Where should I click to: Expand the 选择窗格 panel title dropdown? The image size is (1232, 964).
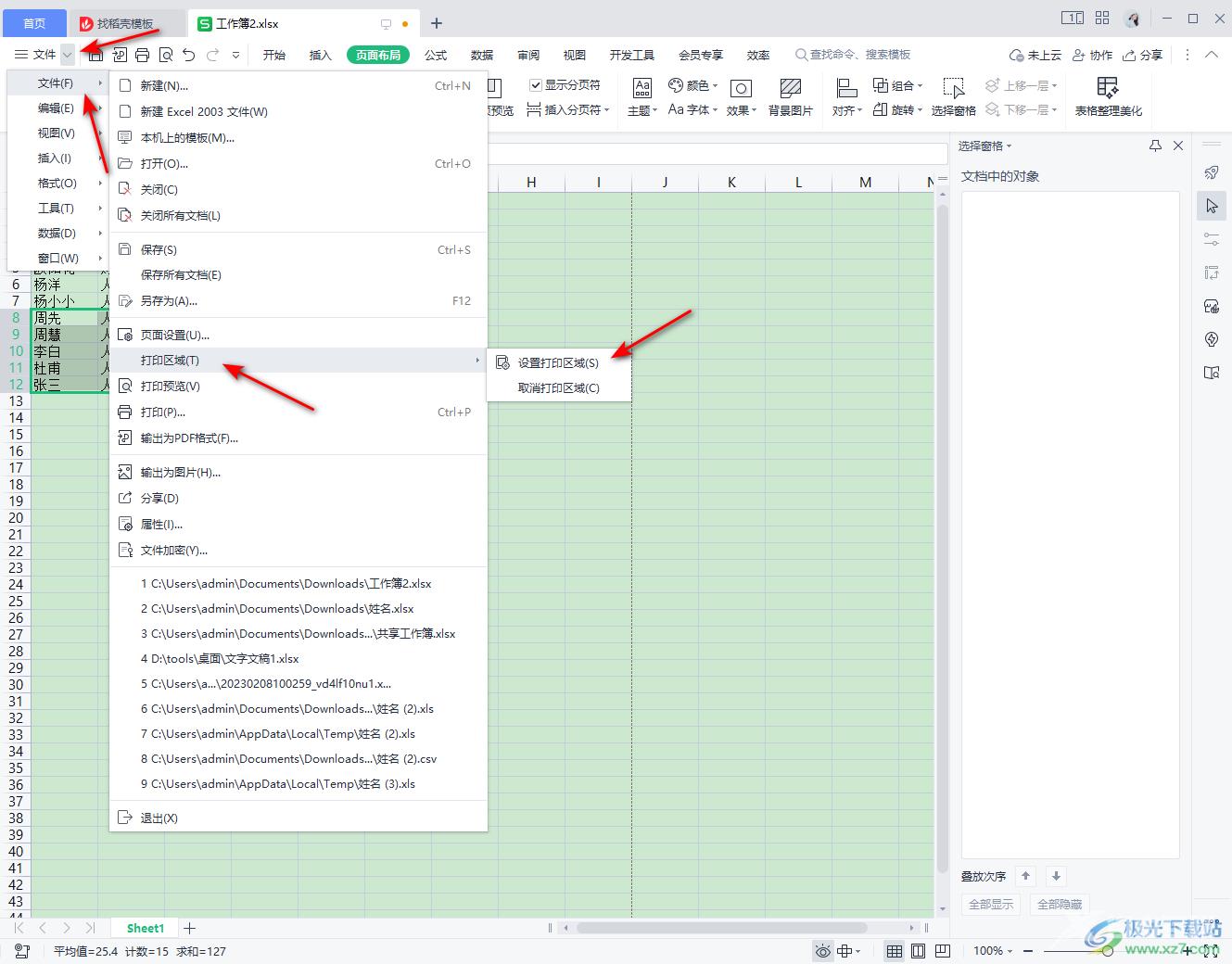tap(1010, 146)
